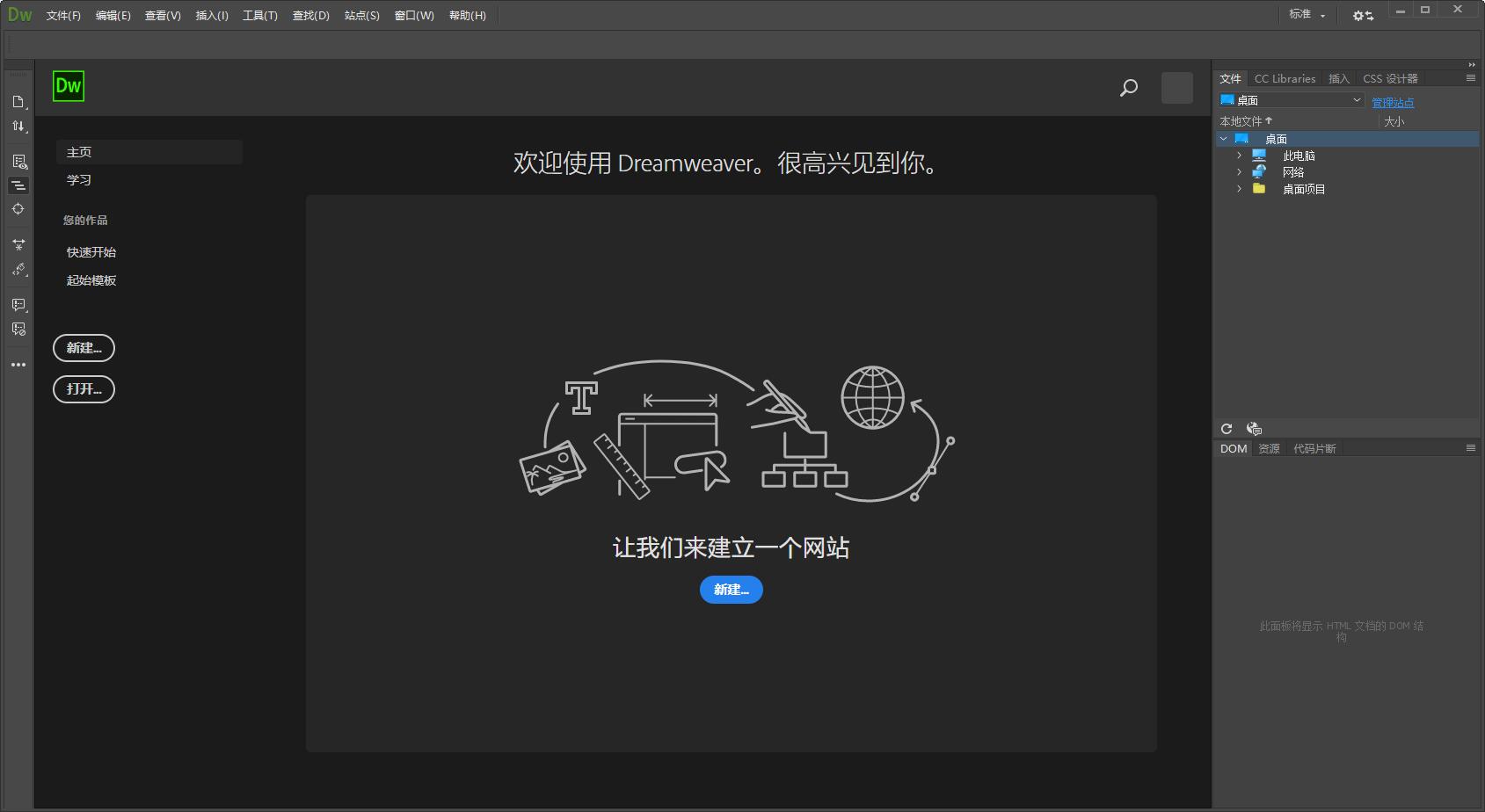Screen dimensions: 1485x812
Task: Switch to the 代码片断 tab
Action: 1314,448
